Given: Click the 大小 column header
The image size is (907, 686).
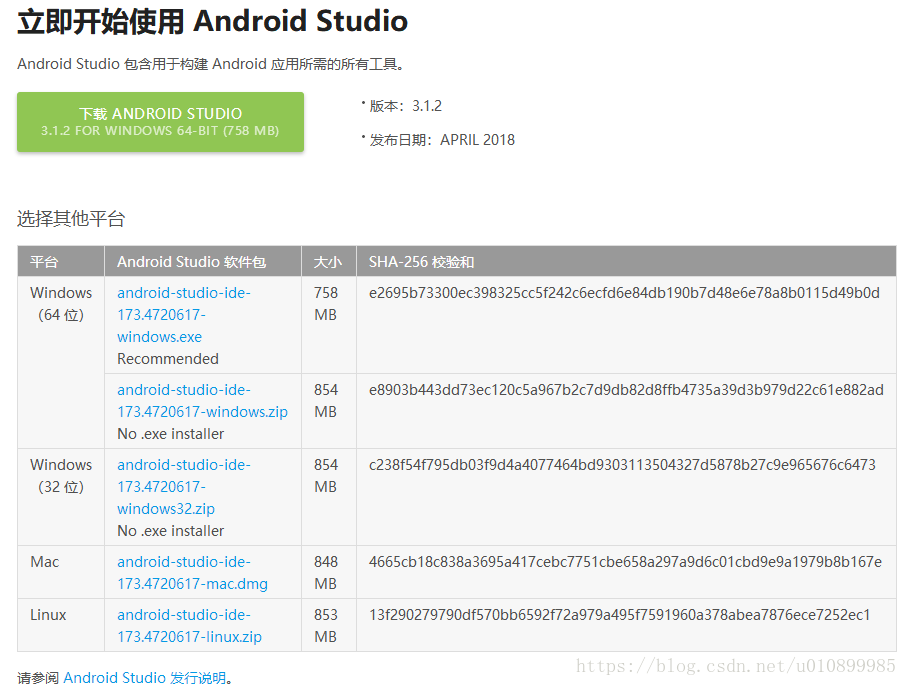Looking at the screenshot, I should coord(327,262).
